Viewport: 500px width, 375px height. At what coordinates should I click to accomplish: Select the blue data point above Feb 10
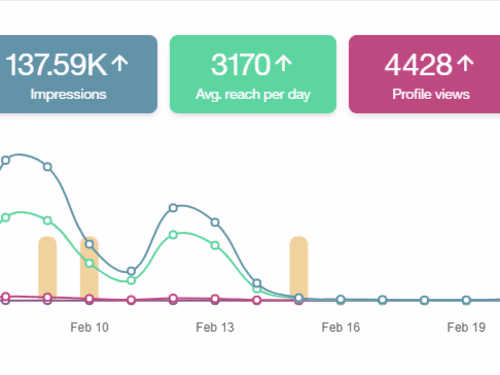(89, 244)
